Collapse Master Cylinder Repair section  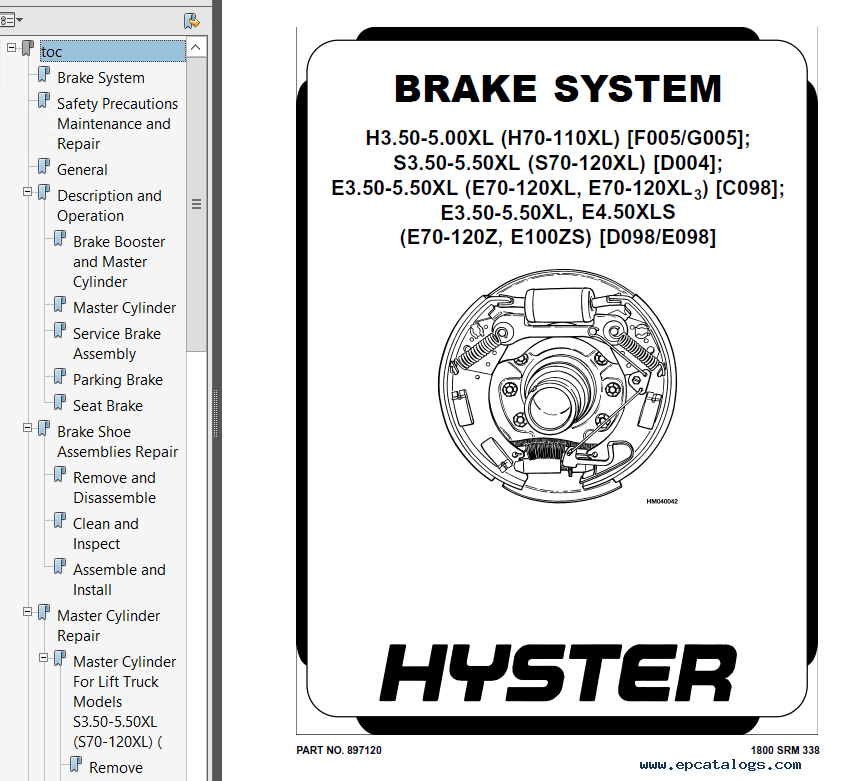[x=28, y=612]
